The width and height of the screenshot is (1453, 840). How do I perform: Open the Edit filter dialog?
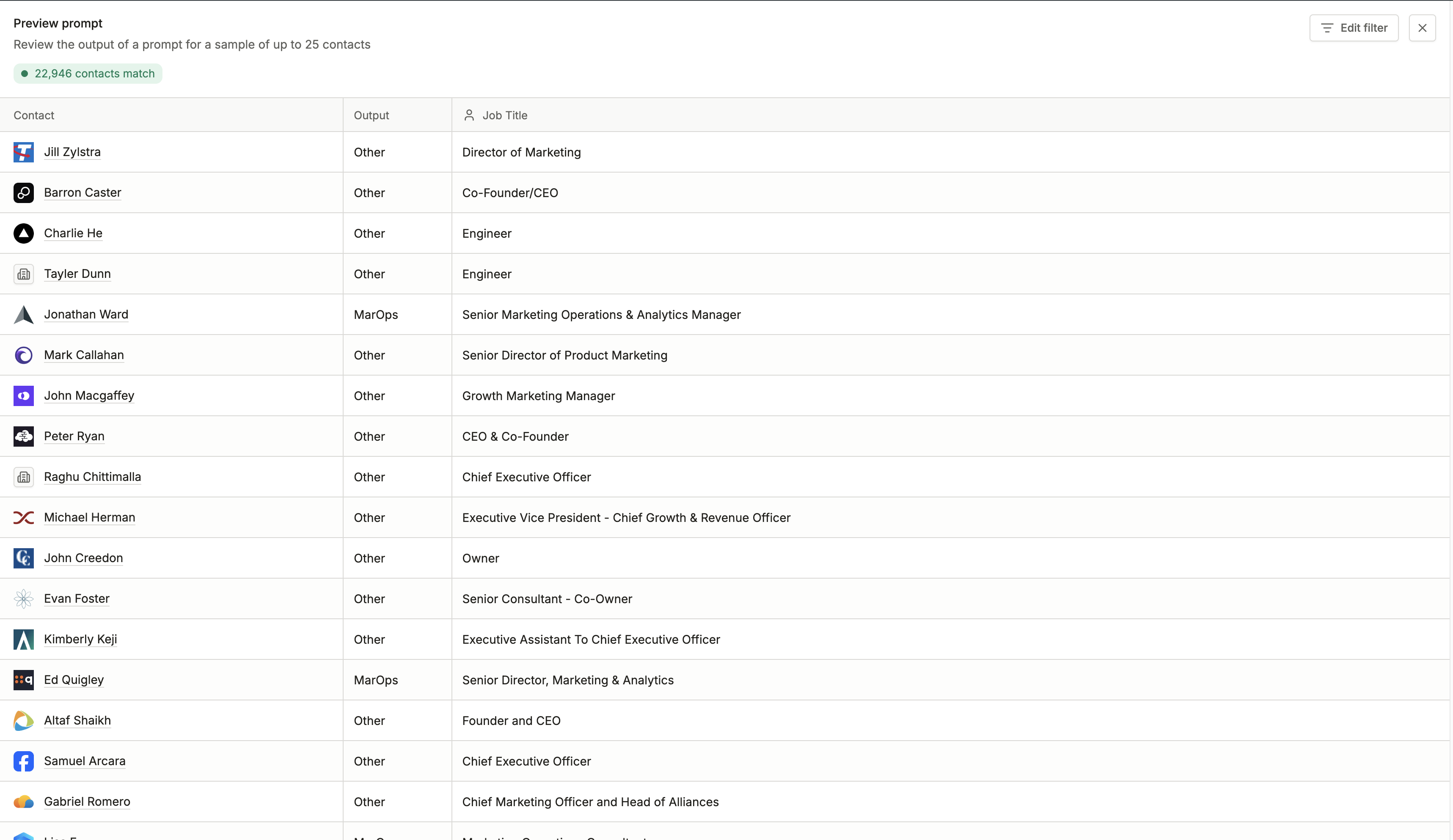(1354, 27)
